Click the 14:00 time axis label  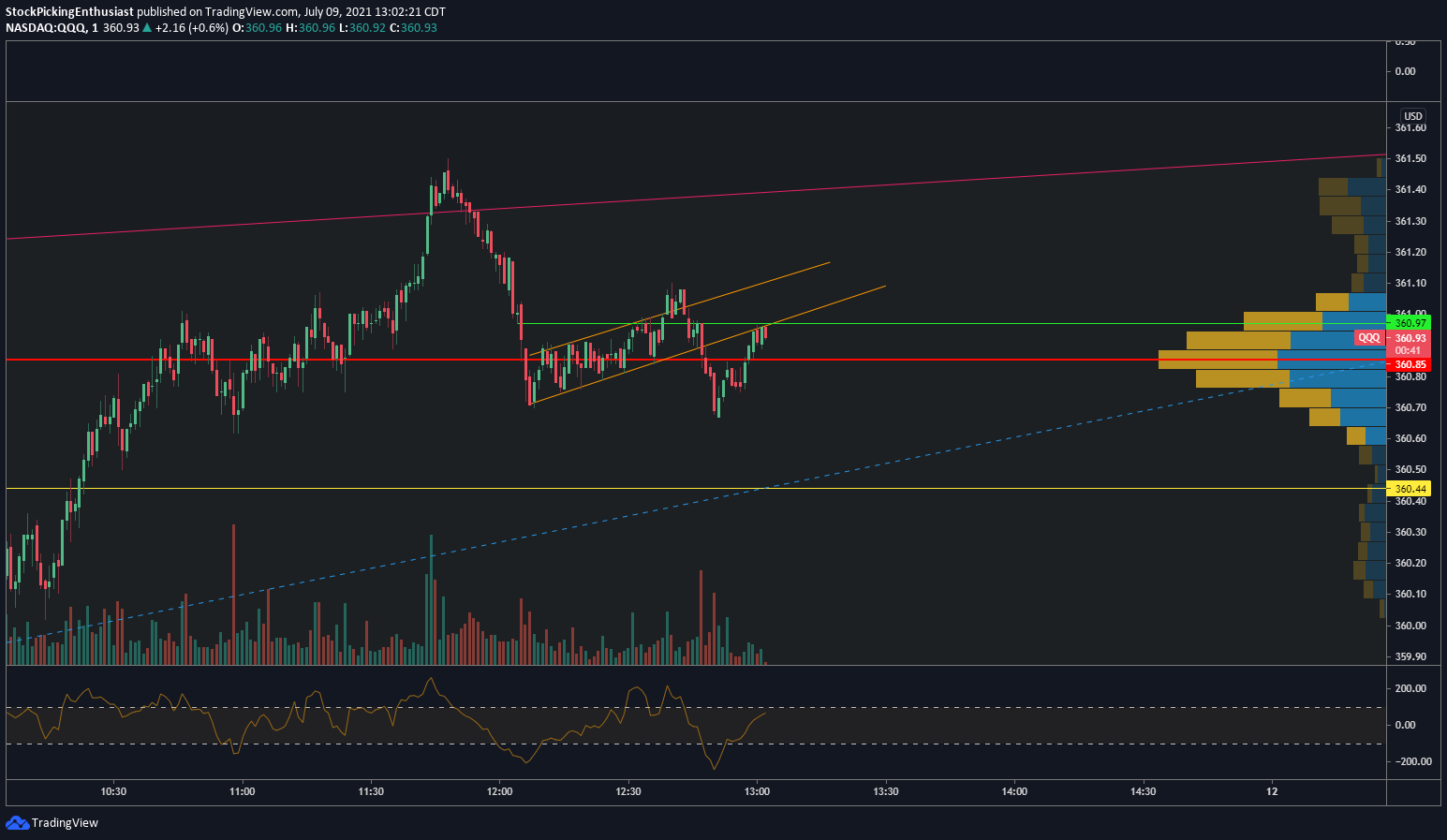(1014, 791)
